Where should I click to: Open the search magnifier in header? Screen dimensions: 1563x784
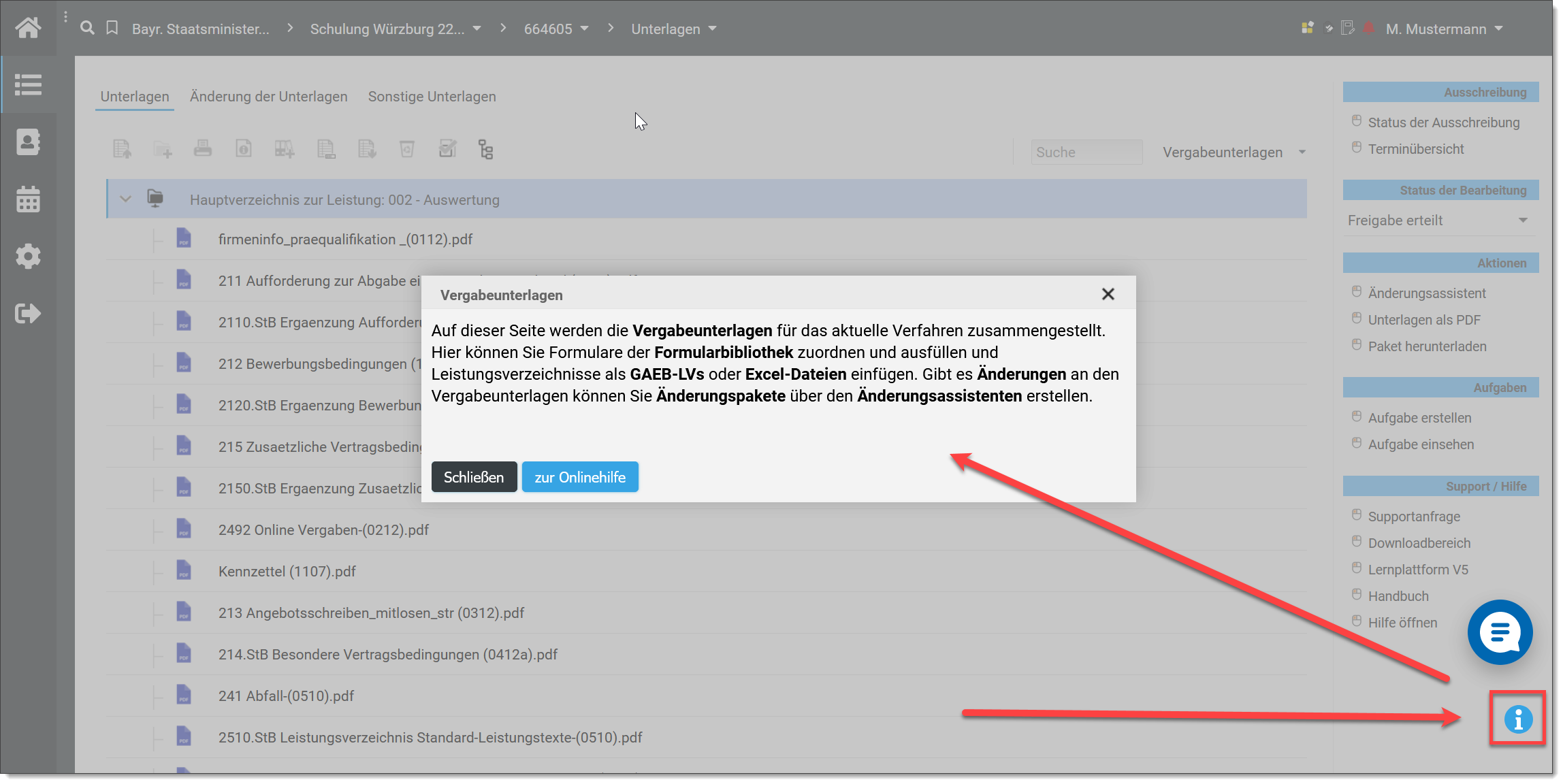coord(87,28)
